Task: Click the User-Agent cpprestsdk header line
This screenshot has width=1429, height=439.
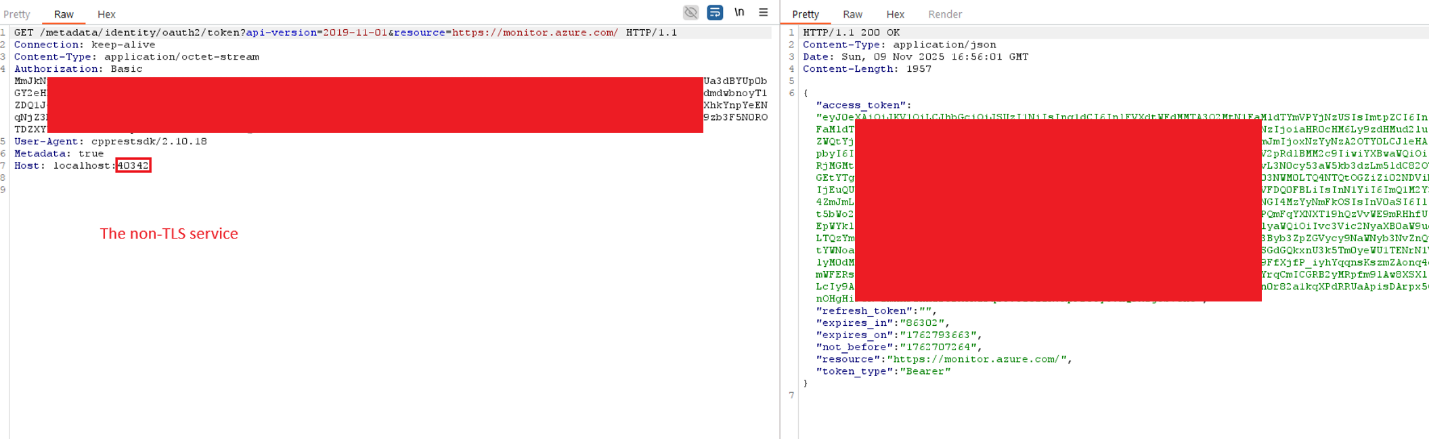Action: coord(110,141)
